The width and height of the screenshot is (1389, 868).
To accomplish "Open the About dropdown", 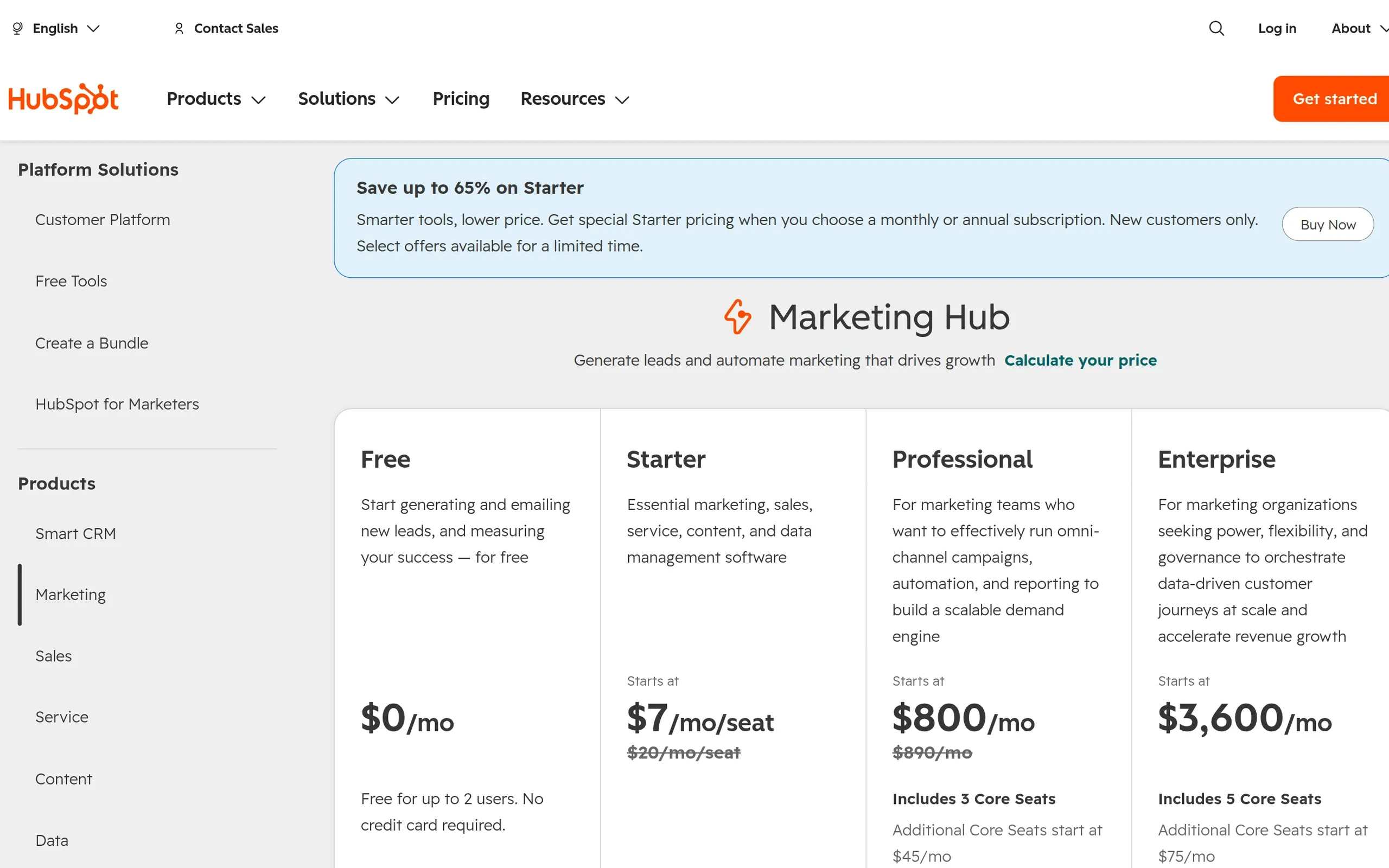I will pos(1359,28).
